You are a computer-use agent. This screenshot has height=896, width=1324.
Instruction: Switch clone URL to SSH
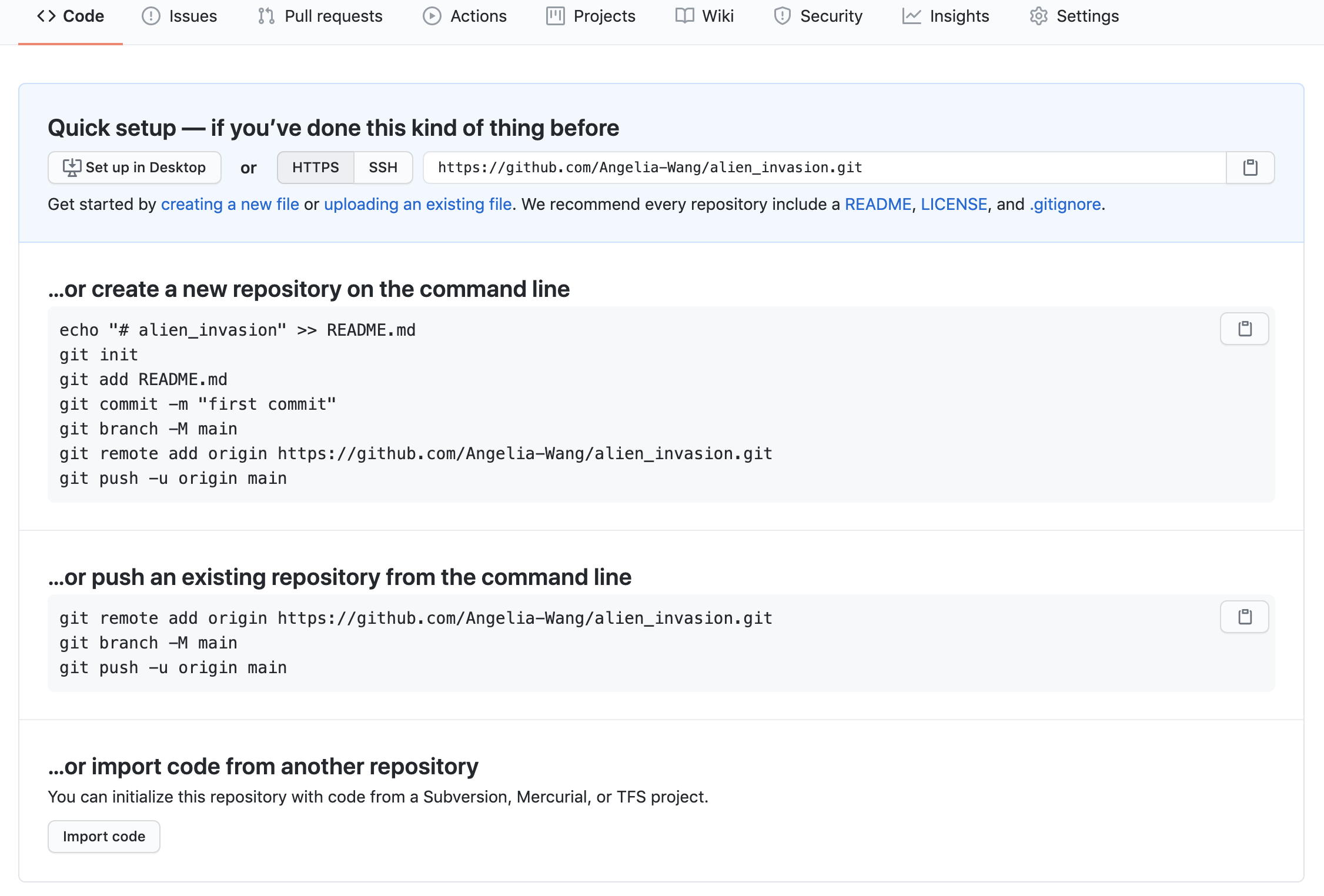tap(383, 168)
